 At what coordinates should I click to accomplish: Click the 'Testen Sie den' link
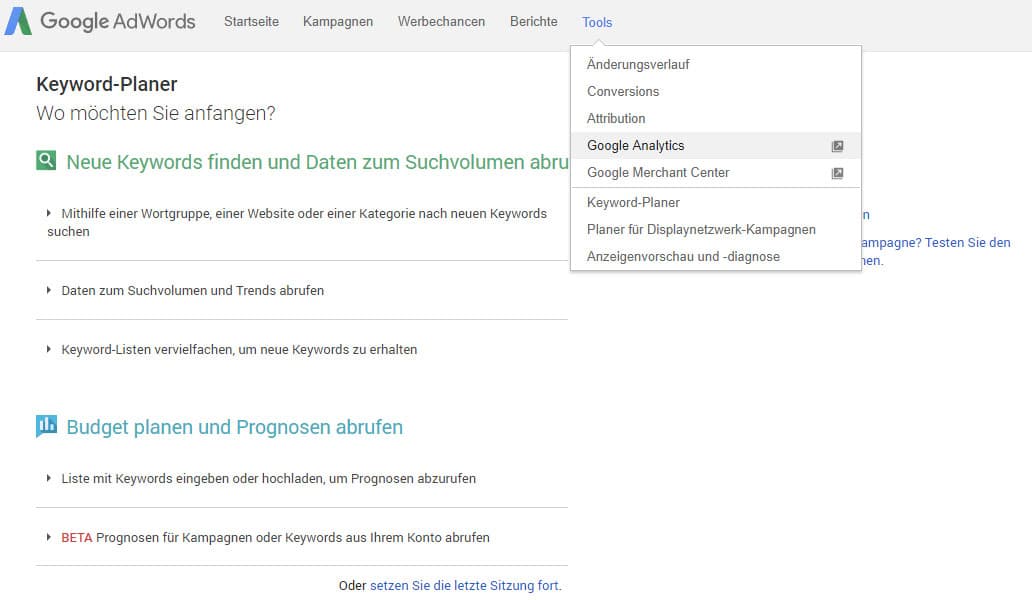[x=968, y=243]
